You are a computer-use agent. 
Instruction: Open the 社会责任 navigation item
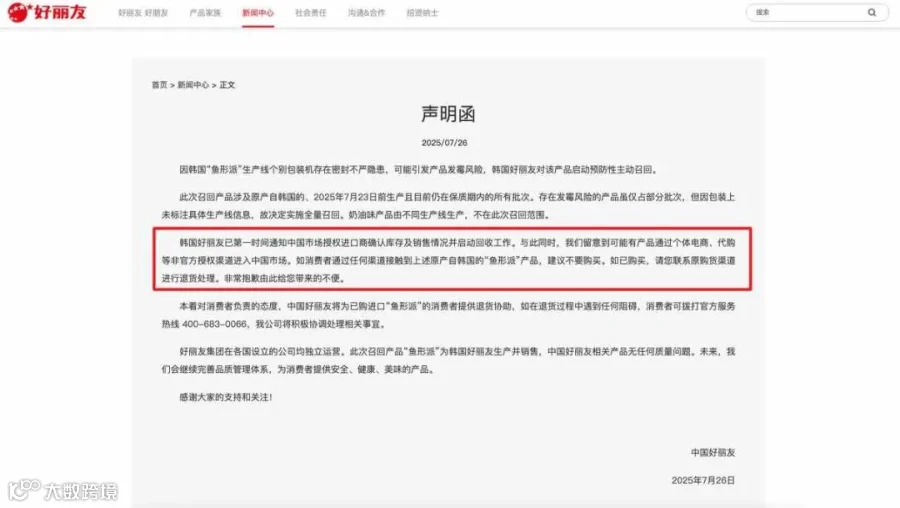tap(311, 13)
